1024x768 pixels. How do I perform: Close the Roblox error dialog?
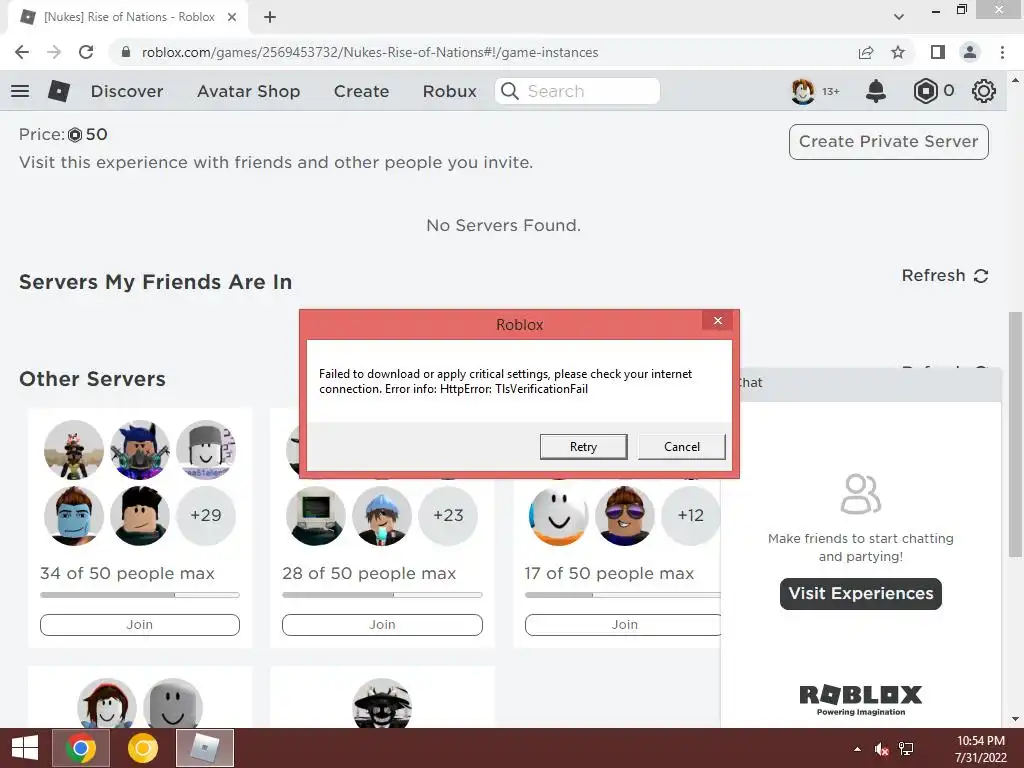pos(718,321)
